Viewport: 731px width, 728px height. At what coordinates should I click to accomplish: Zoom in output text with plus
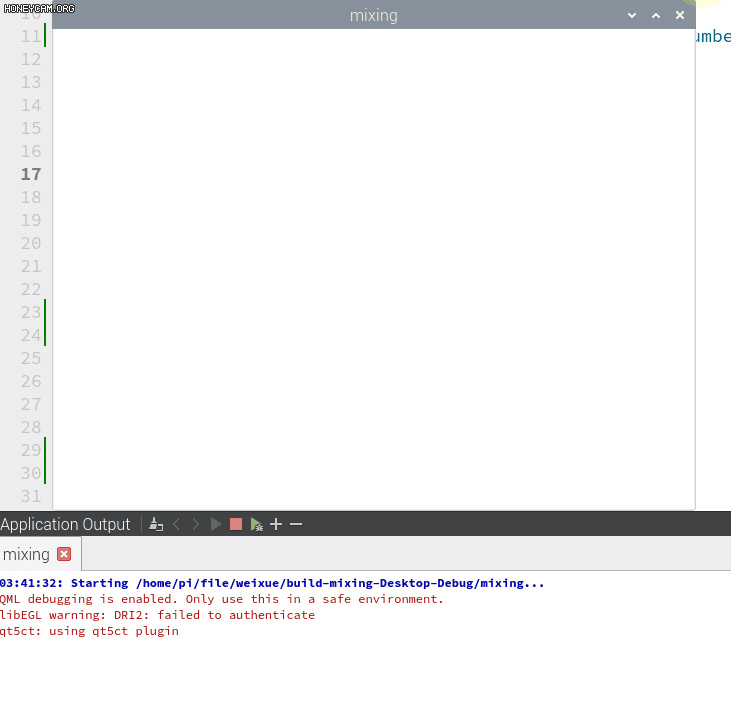pyautogui.click(x=276, y=524)
